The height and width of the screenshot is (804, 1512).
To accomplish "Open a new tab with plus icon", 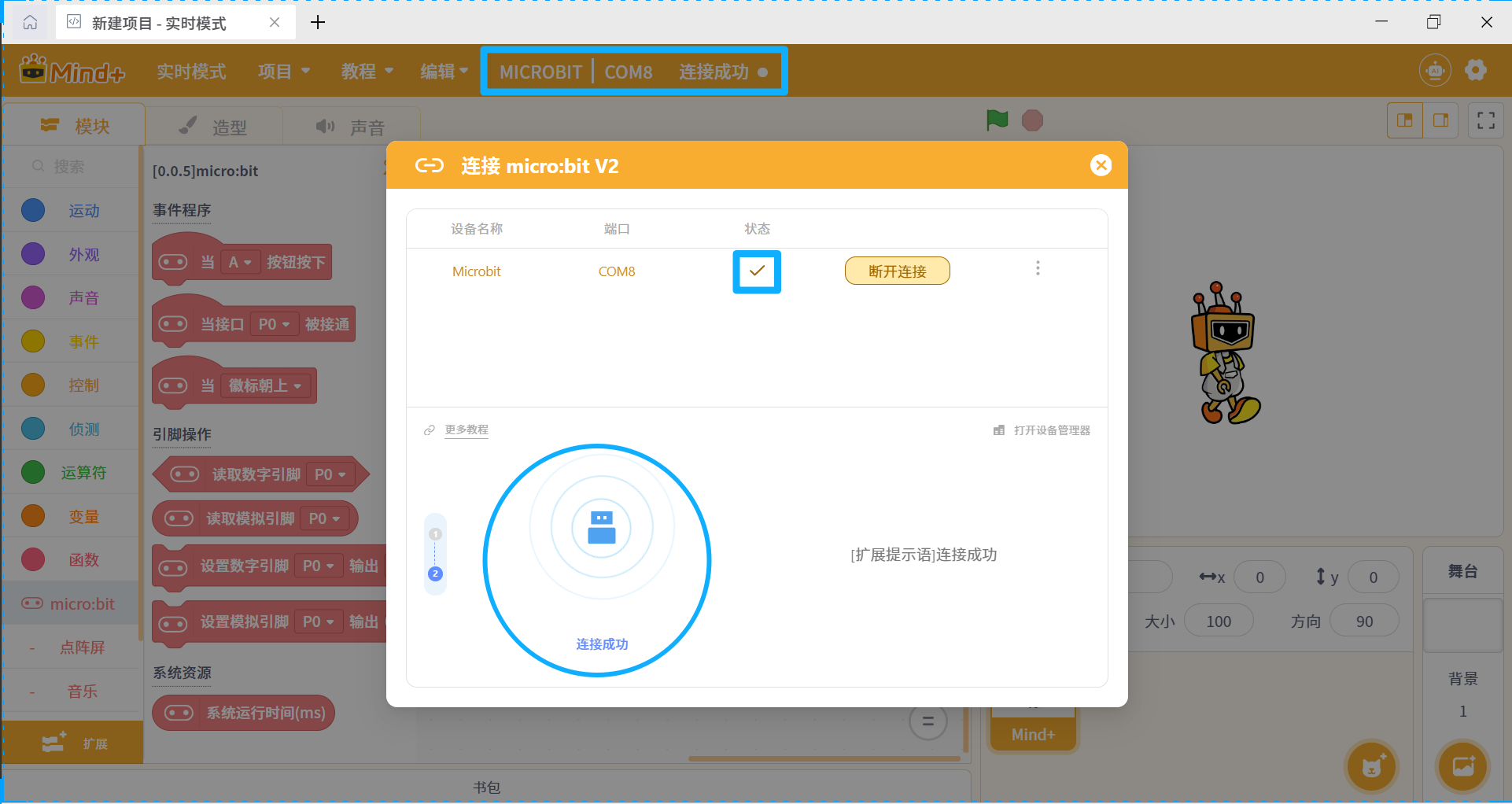I will [x=317, y=22].
